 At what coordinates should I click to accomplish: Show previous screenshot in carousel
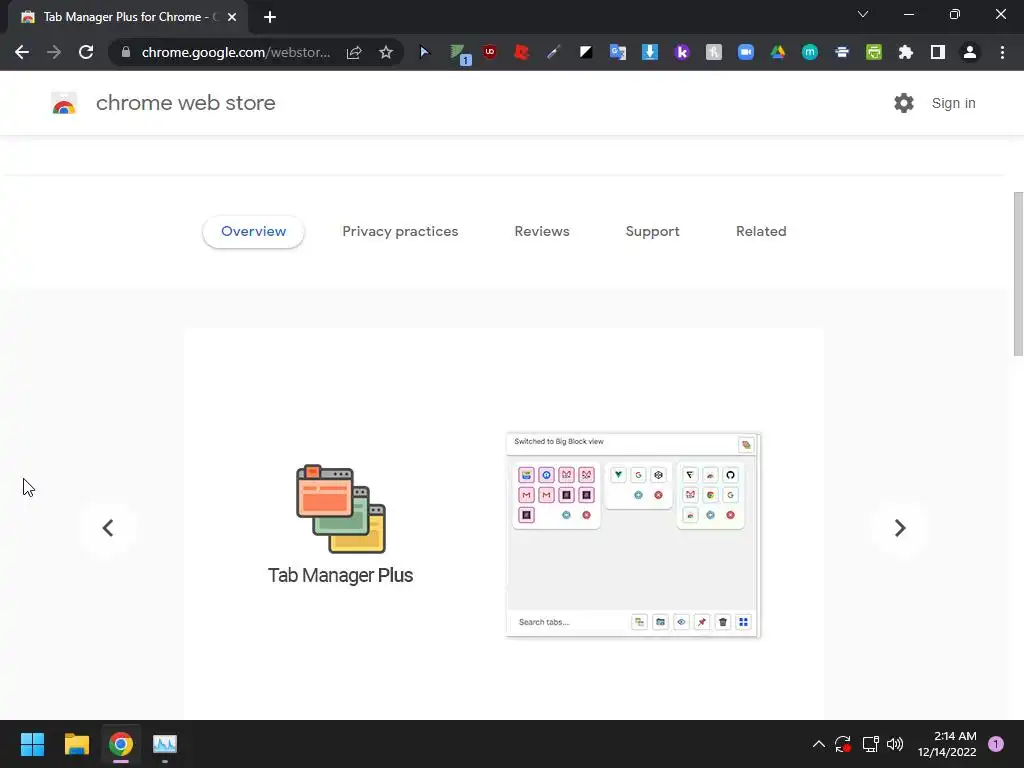(x=108, y=528)
